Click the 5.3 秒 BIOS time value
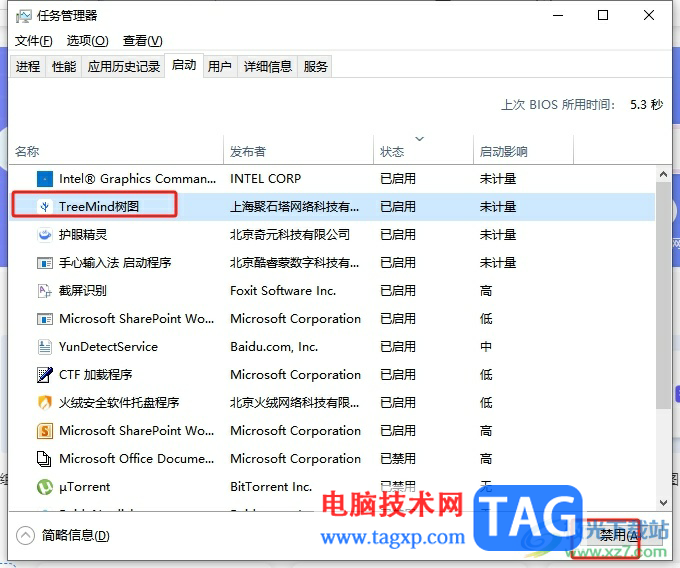This screenshot has height=568, width=680. (646, 104)
